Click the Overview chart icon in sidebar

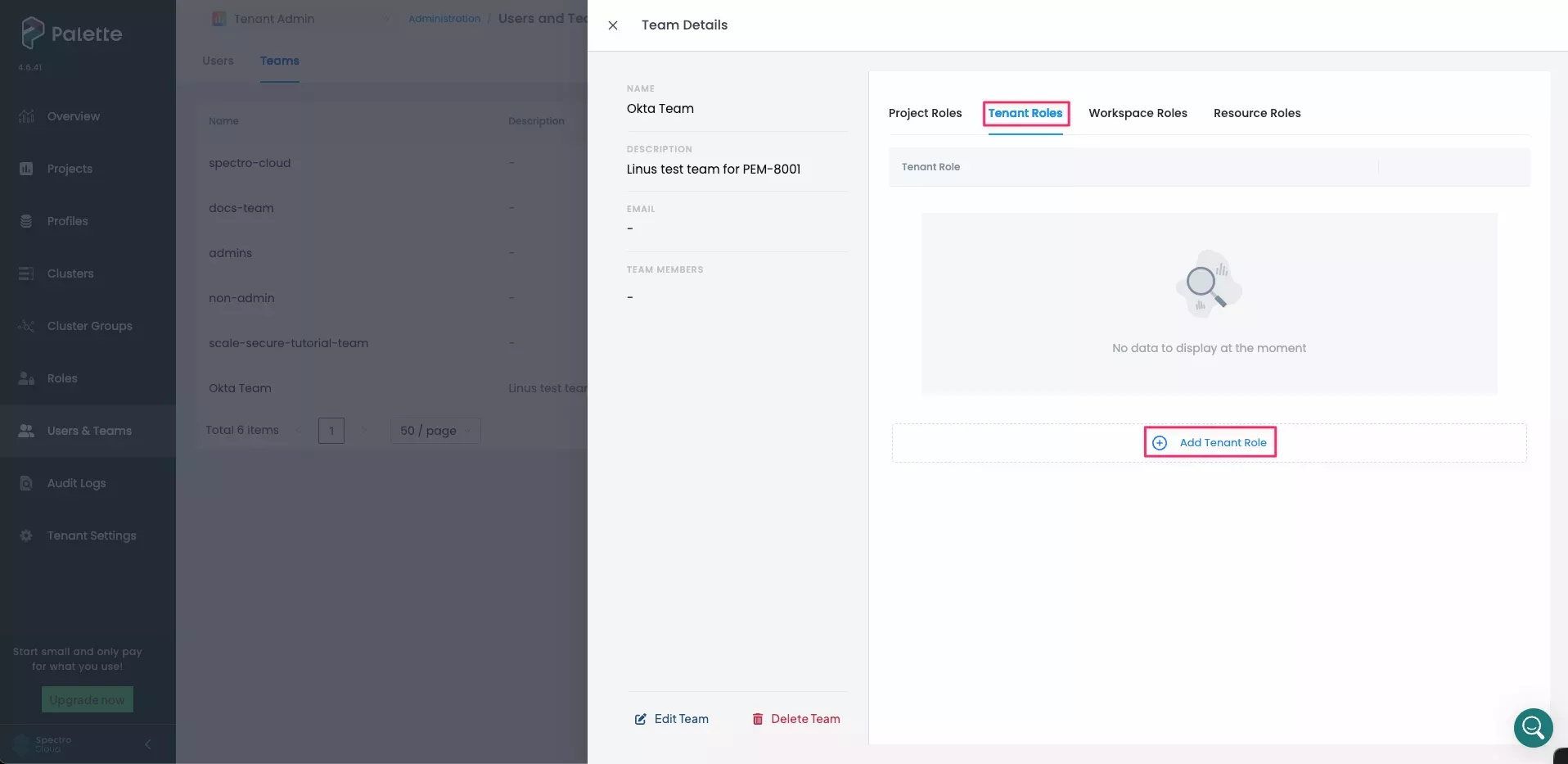coord(26,116)
